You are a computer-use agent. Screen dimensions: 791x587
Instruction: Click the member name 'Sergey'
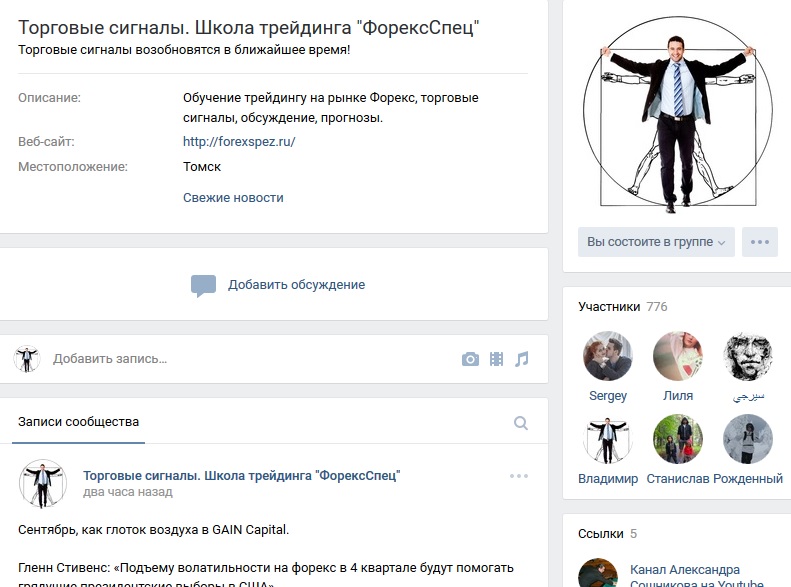(608, 396)
